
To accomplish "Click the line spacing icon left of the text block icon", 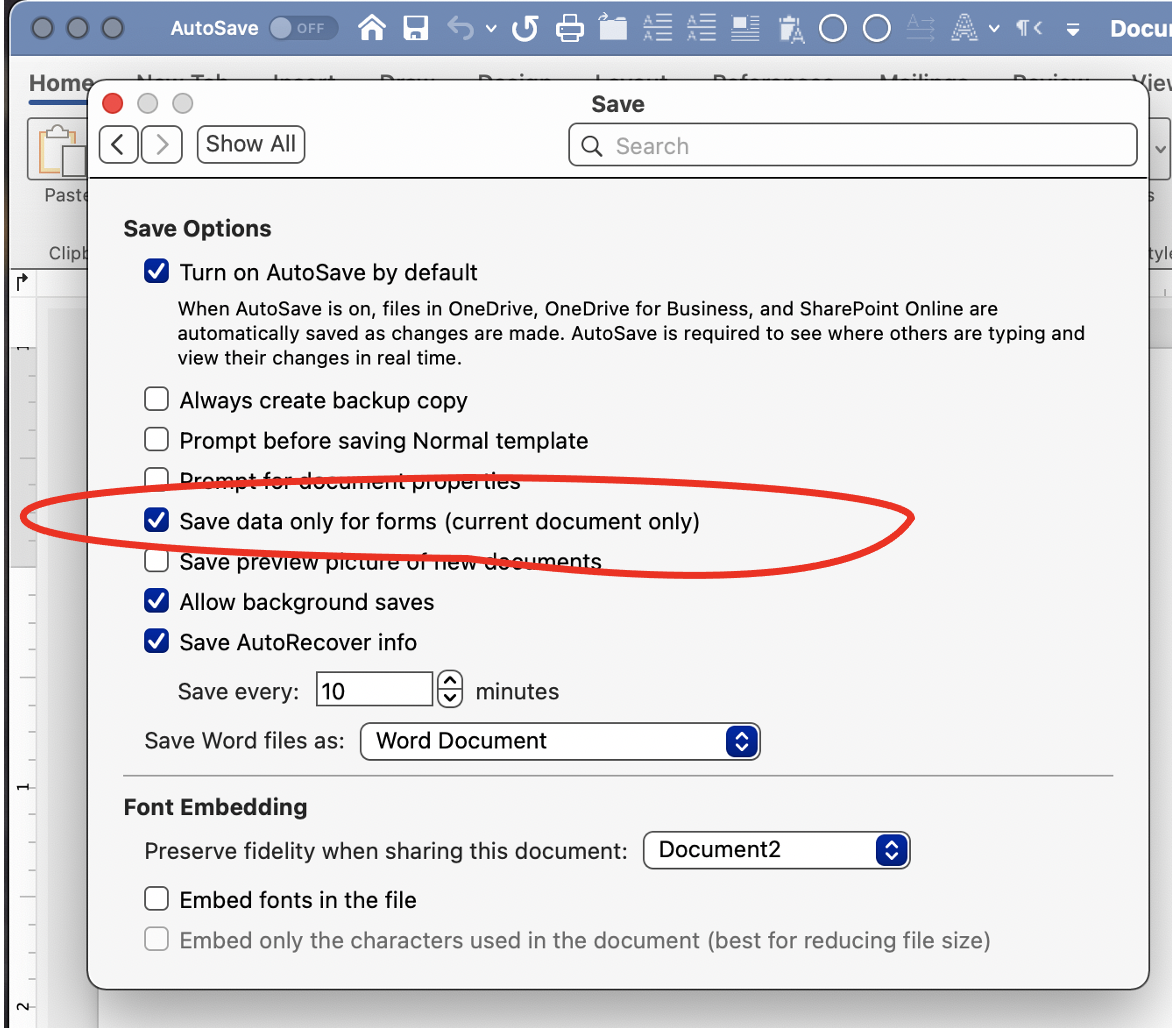I will point(701,28).
